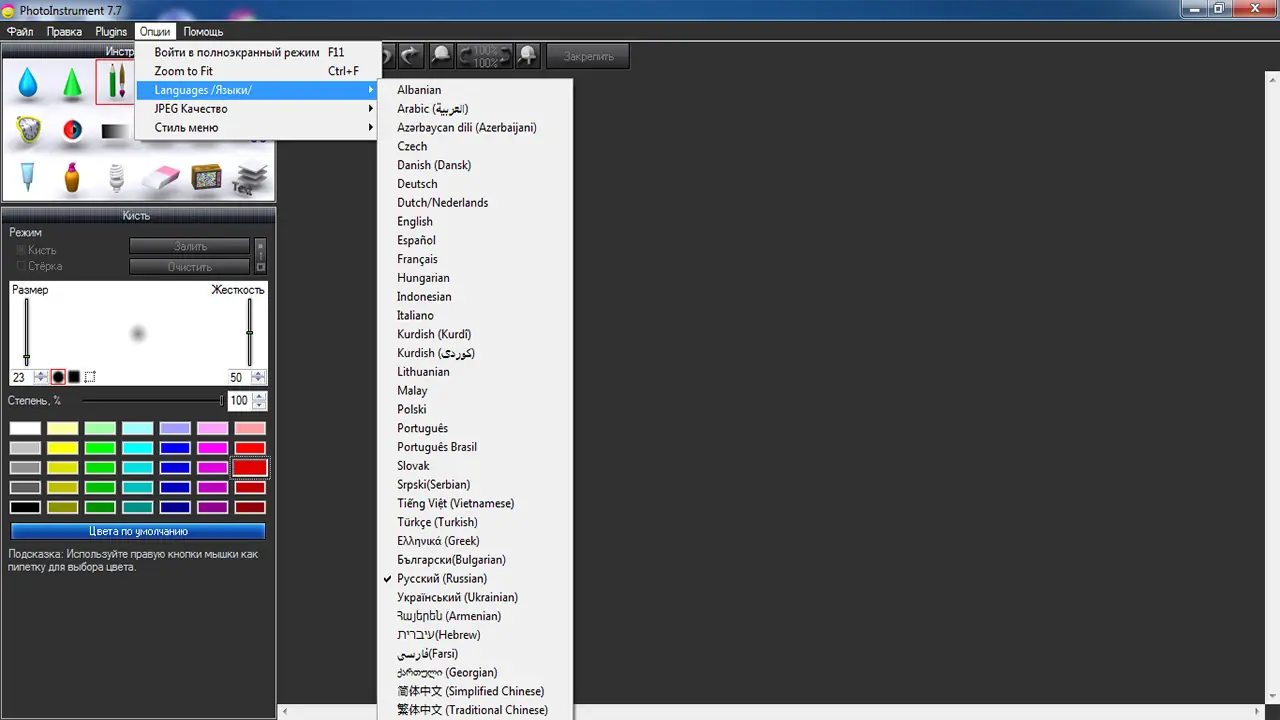Select Español from the language list
Image resolution: width=1280 pixels, height=720 pixels.
pyautogui.click(x=475, y=240)
